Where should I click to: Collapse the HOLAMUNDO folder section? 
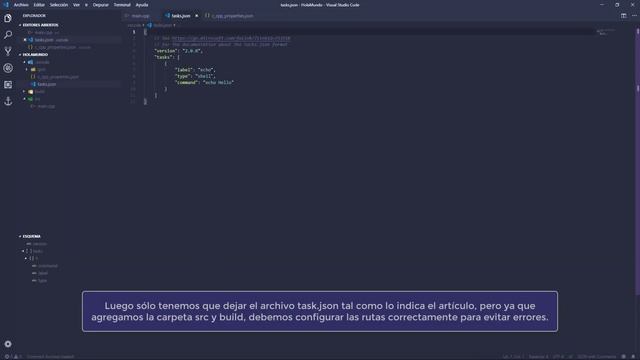35,55
